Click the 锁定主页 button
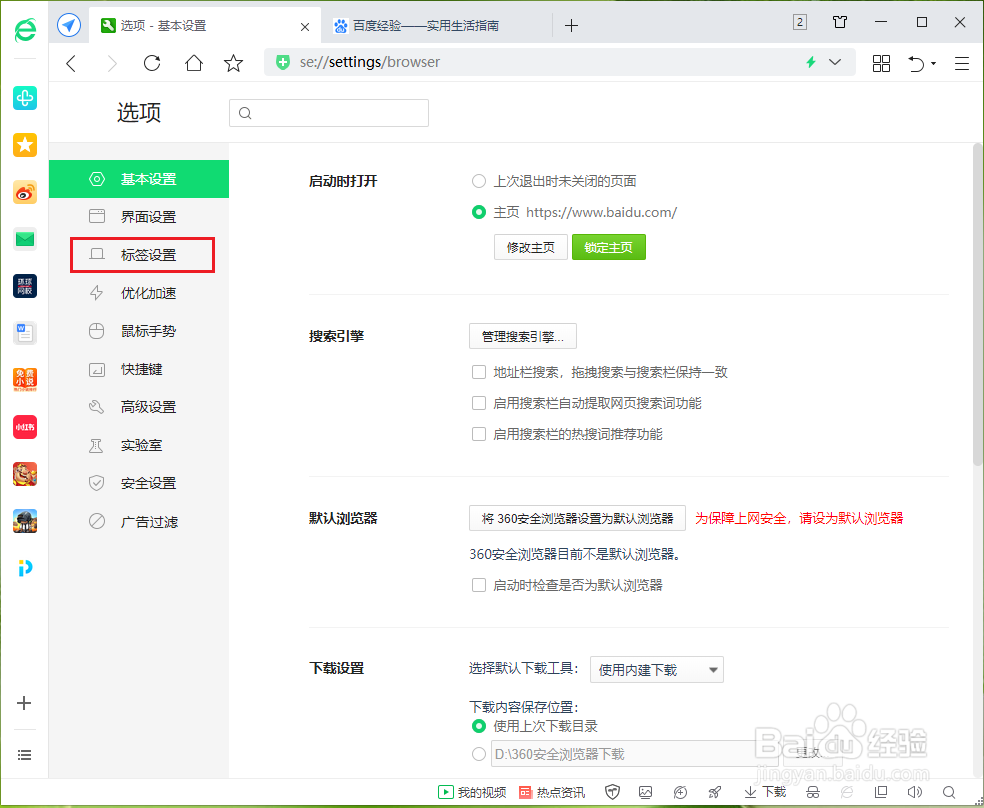Viewport: 984px width, 808px height. coord(608,247)
